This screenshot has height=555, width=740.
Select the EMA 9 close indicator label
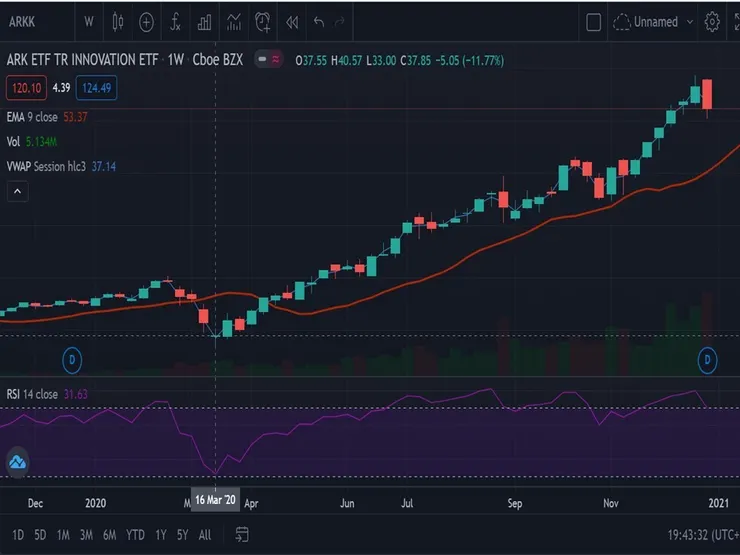(x=32, y=117)
